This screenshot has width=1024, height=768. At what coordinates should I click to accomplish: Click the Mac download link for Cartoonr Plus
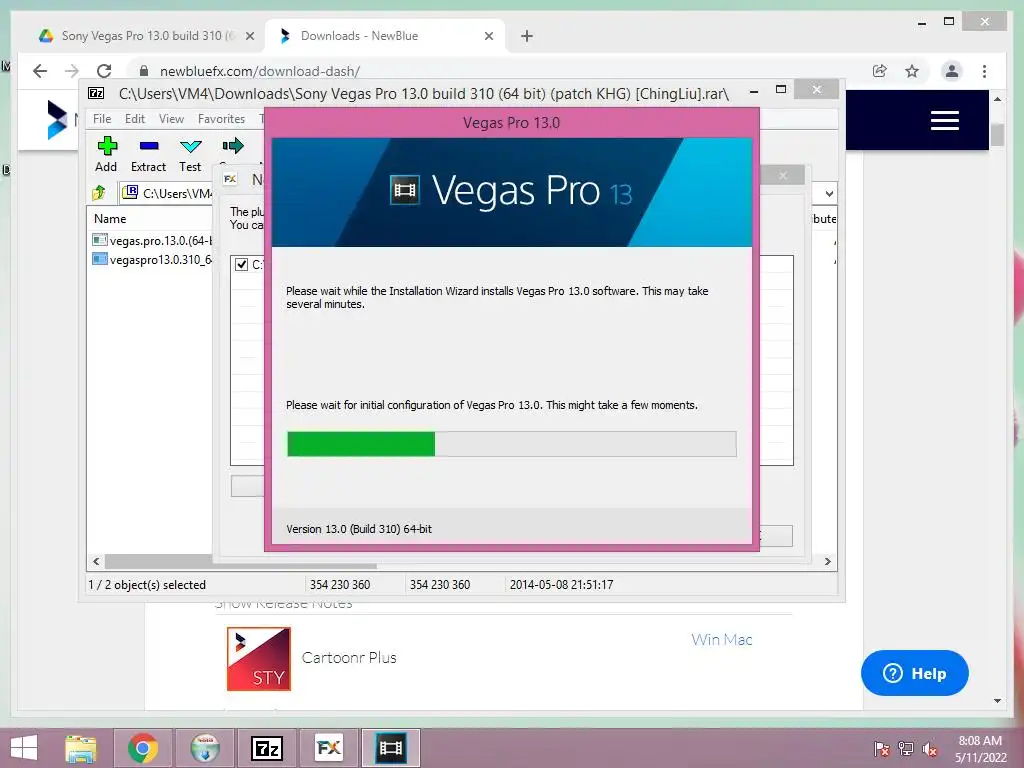tap(738, 639)
